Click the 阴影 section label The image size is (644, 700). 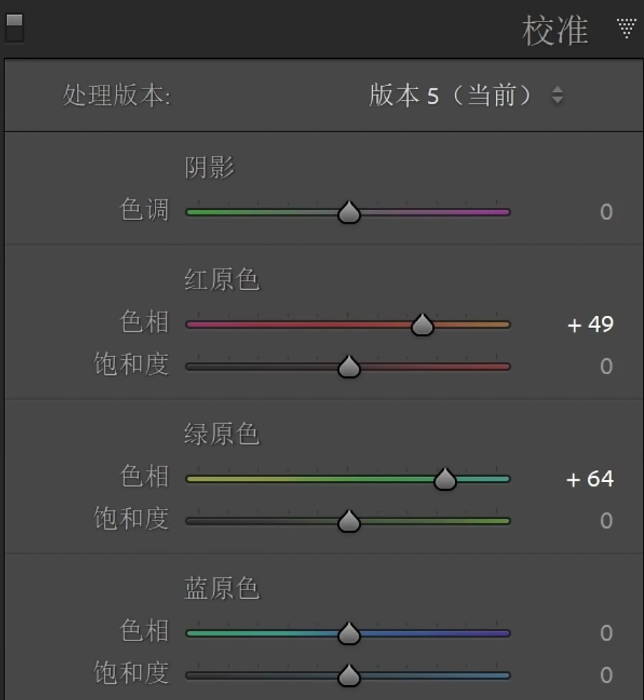(x=209, y=167)
